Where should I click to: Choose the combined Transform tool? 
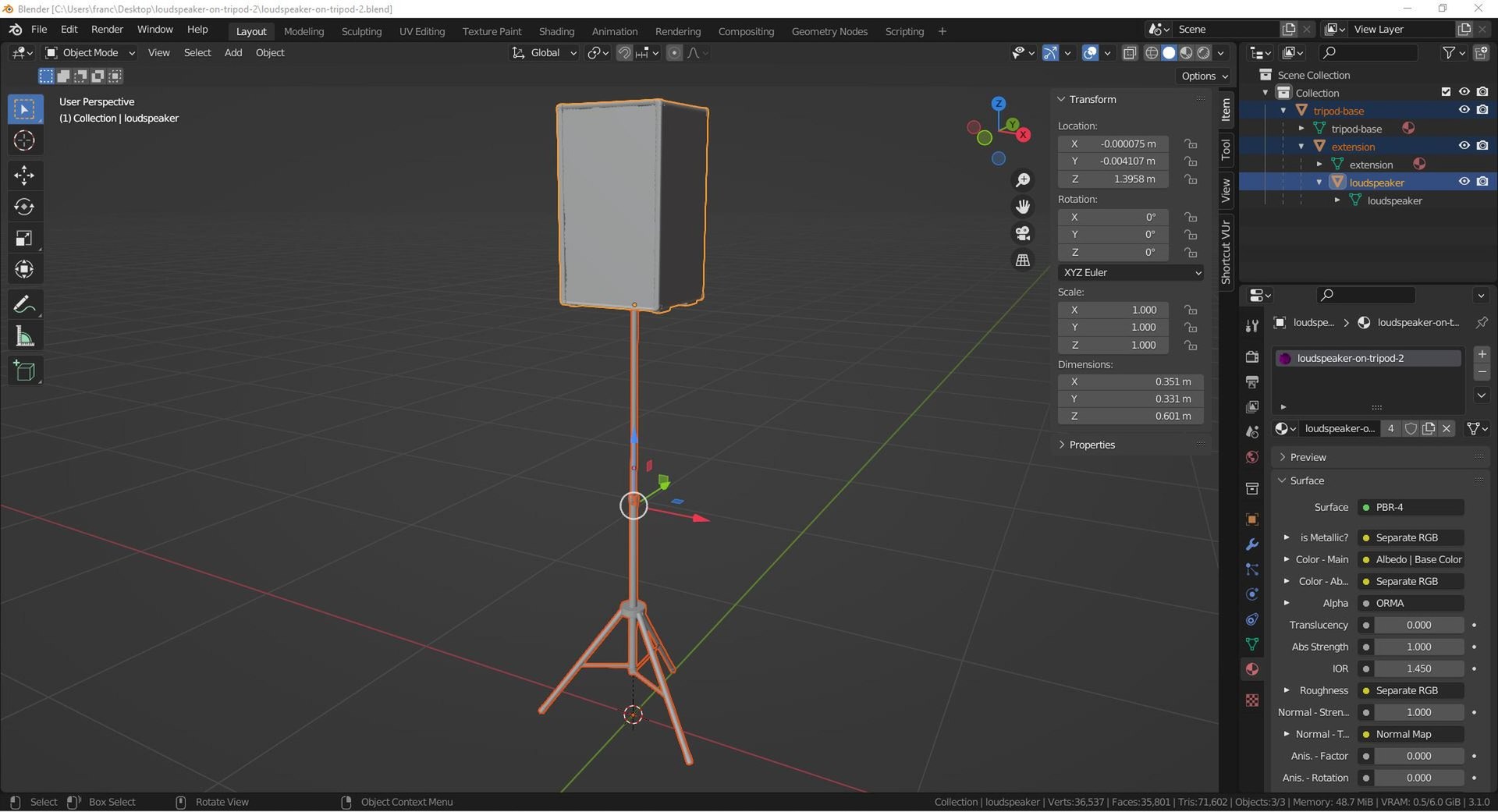(24, 269)
